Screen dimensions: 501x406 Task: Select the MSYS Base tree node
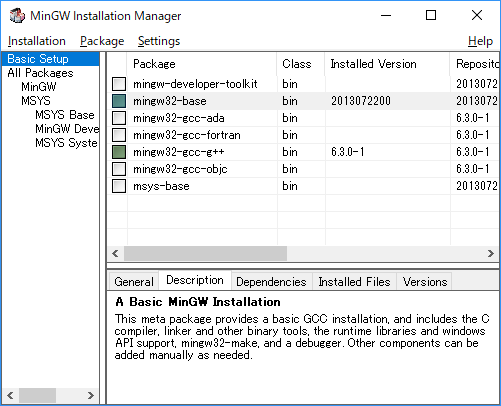[x=65, y=115]
